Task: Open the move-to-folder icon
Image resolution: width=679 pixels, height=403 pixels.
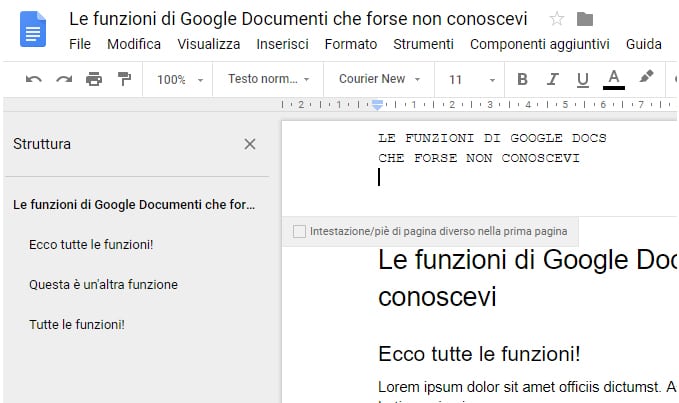Action: click(x=585, y=19)
